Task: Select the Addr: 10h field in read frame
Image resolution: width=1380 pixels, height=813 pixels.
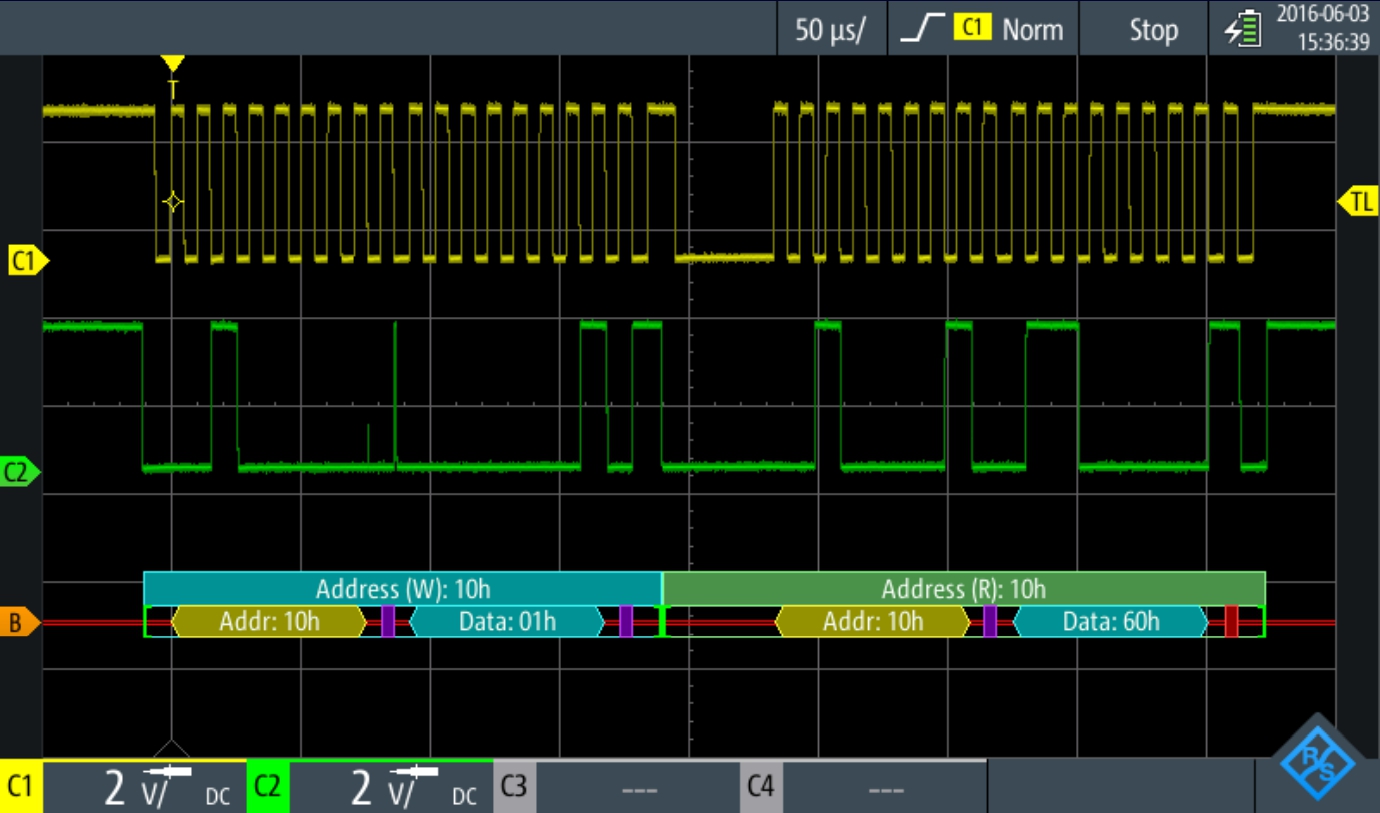Action: coord(873,622)
